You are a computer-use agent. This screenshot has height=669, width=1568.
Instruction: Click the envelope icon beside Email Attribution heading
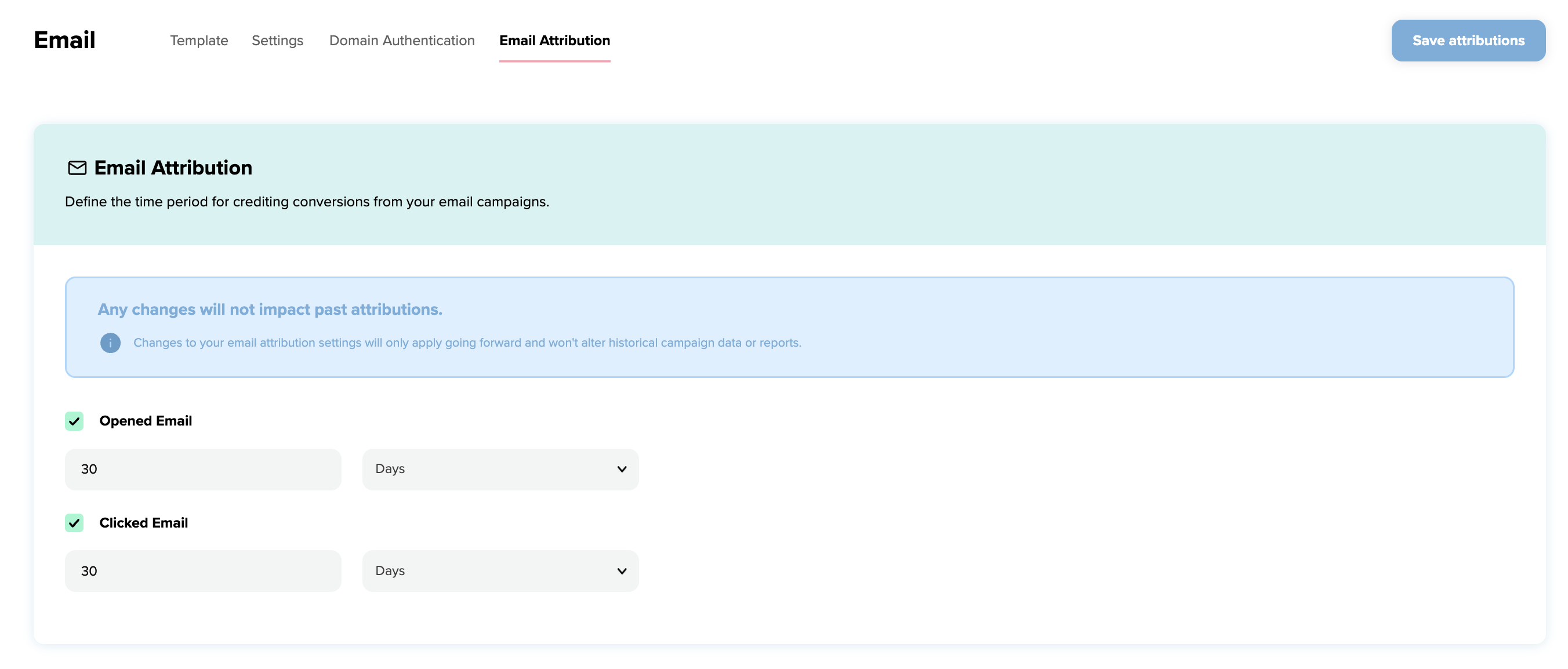pos(77,168)
